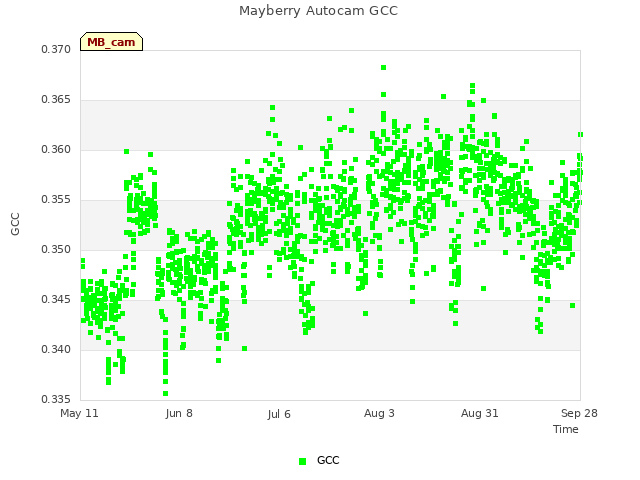Click the 0.360 y-axis value
640x480 pixels.
point(56,149)
